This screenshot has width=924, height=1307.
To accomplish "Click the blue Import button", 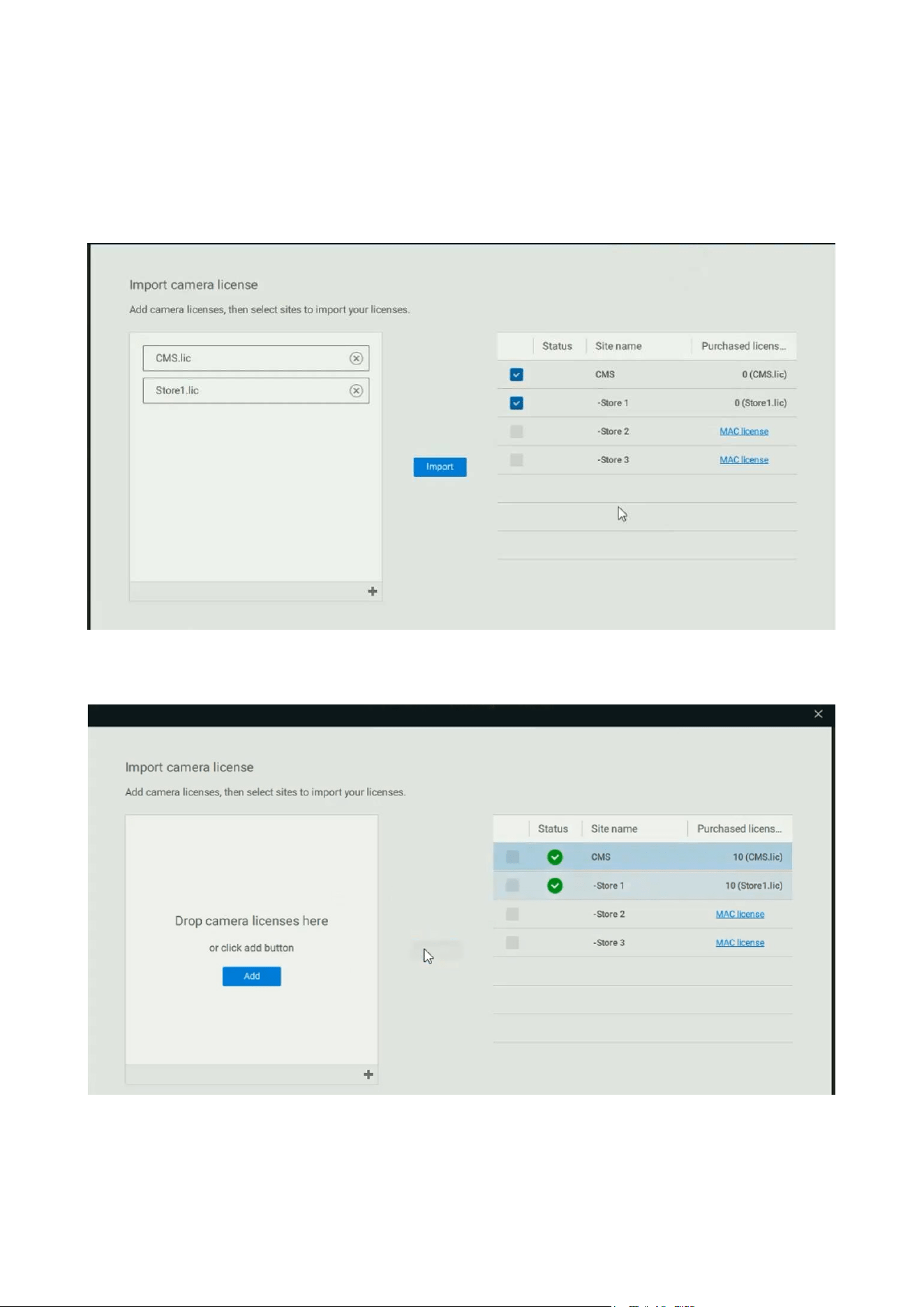I will coord(440,467).
